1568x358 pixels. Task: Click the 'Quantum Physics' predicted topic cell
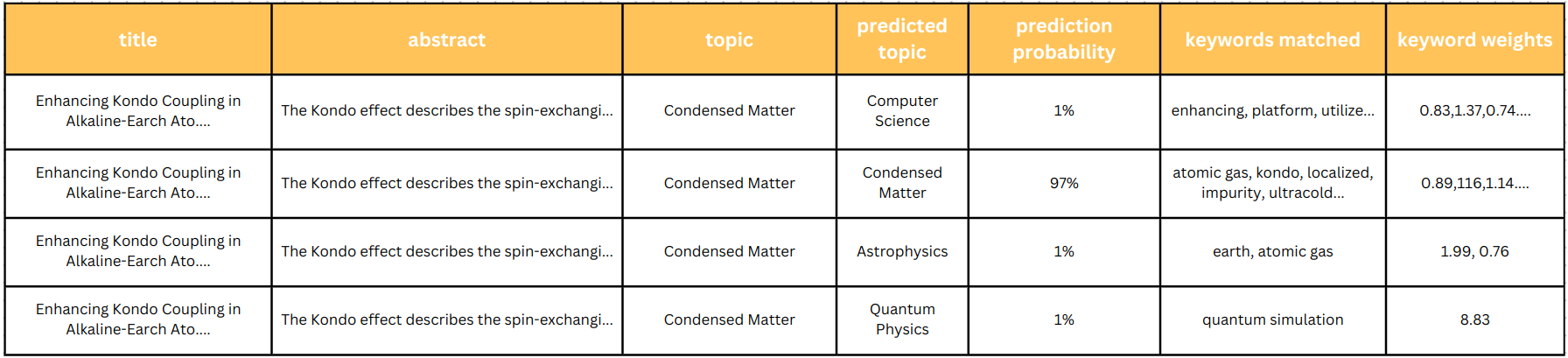(x=901, y=319)
